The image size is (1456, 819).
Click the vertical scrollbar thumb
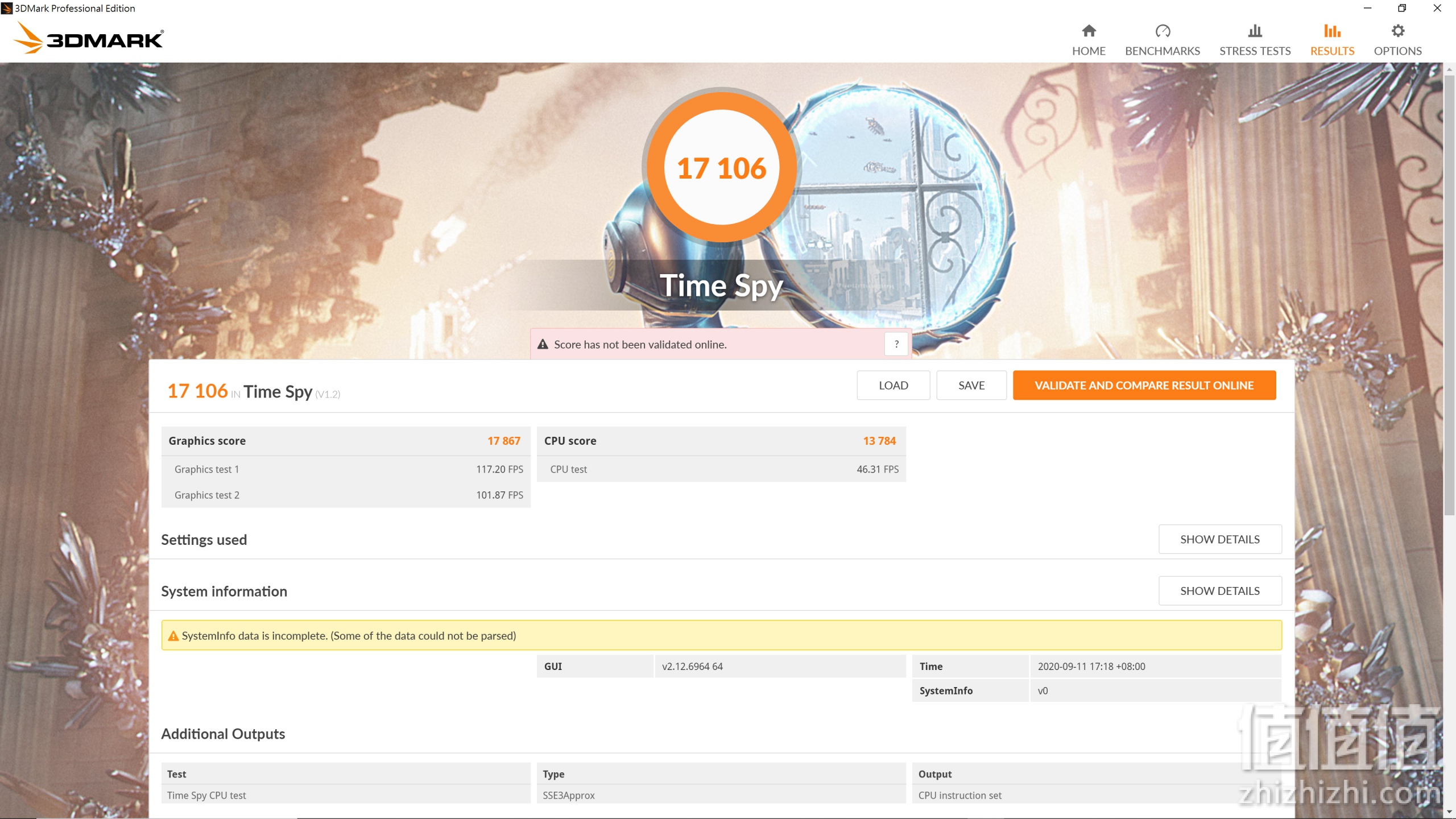(x=1449, y=296)
